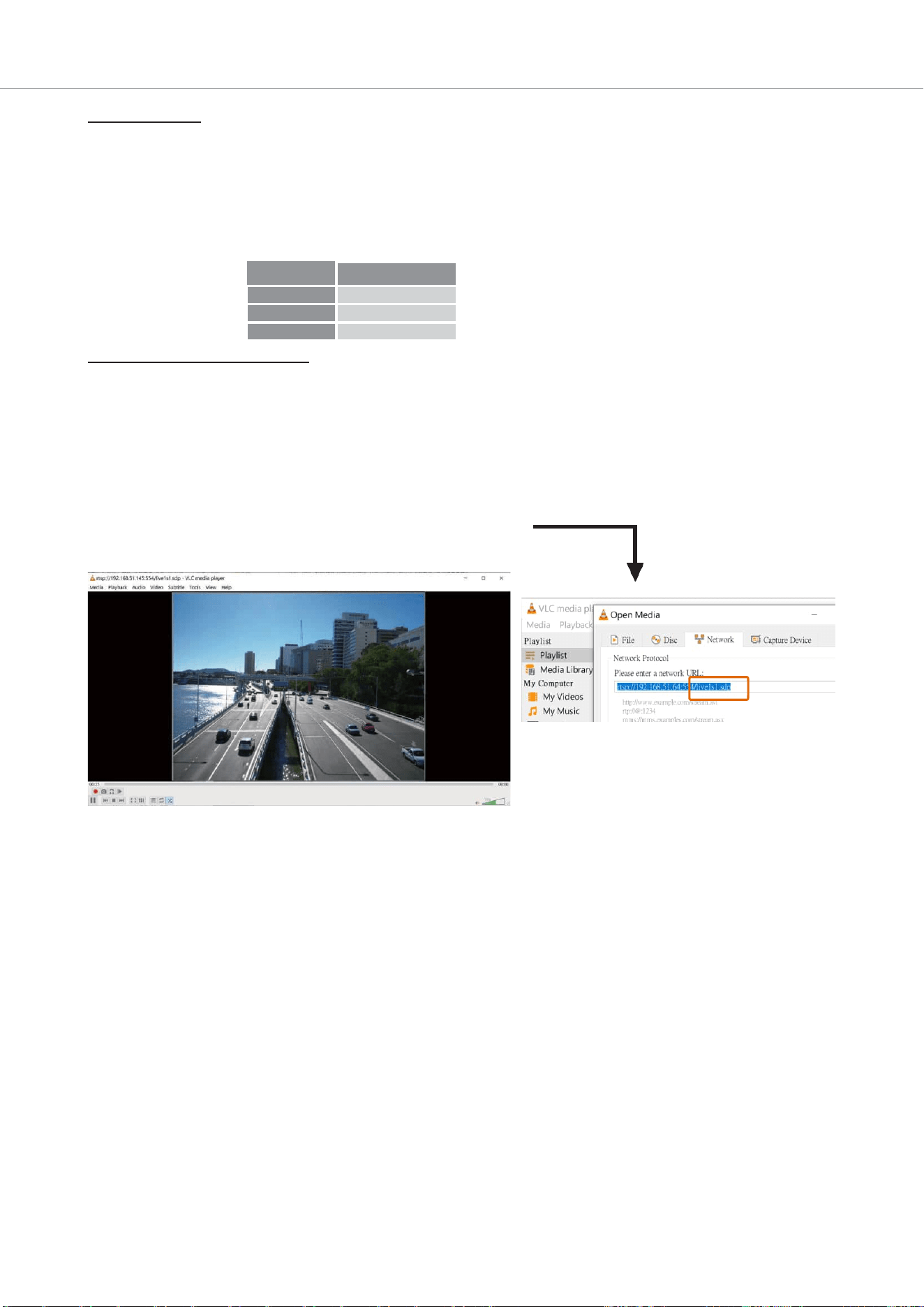
Task: Select Playlist in the VLC sidebar
Action: (x=557, y=655)
